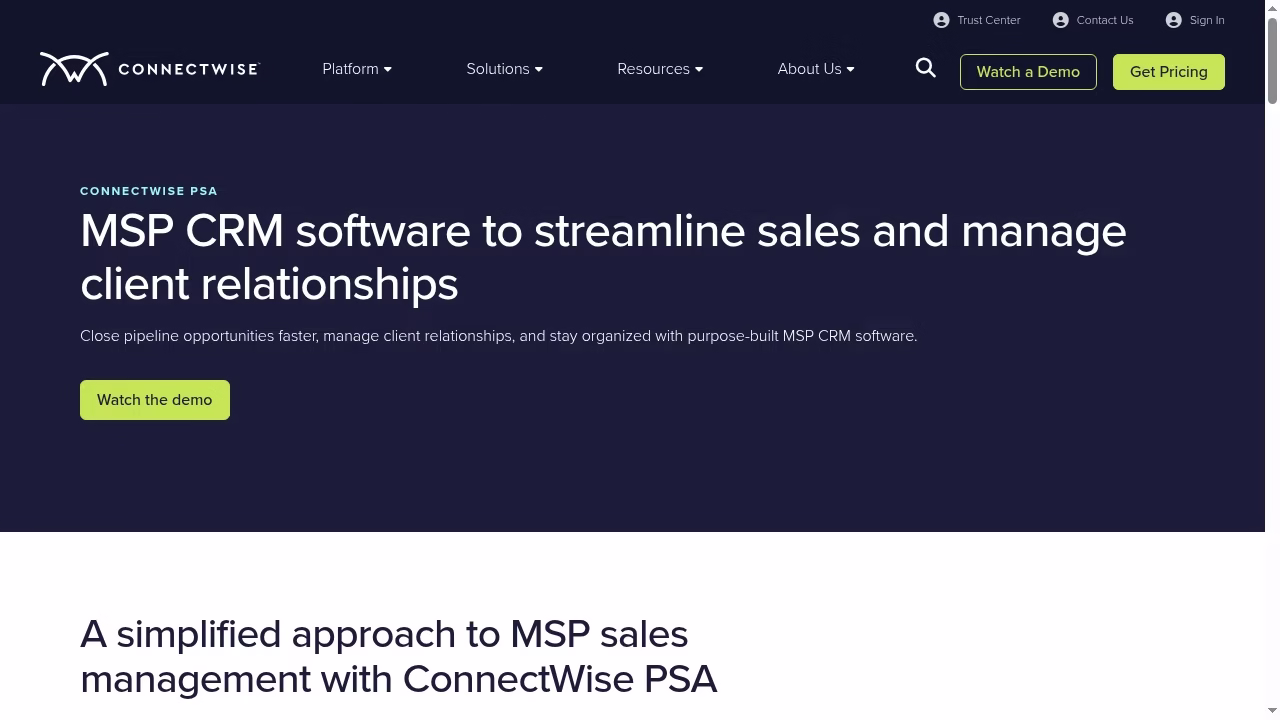
Task: Click the Trust Center person icon
Action: click(941, 20)
